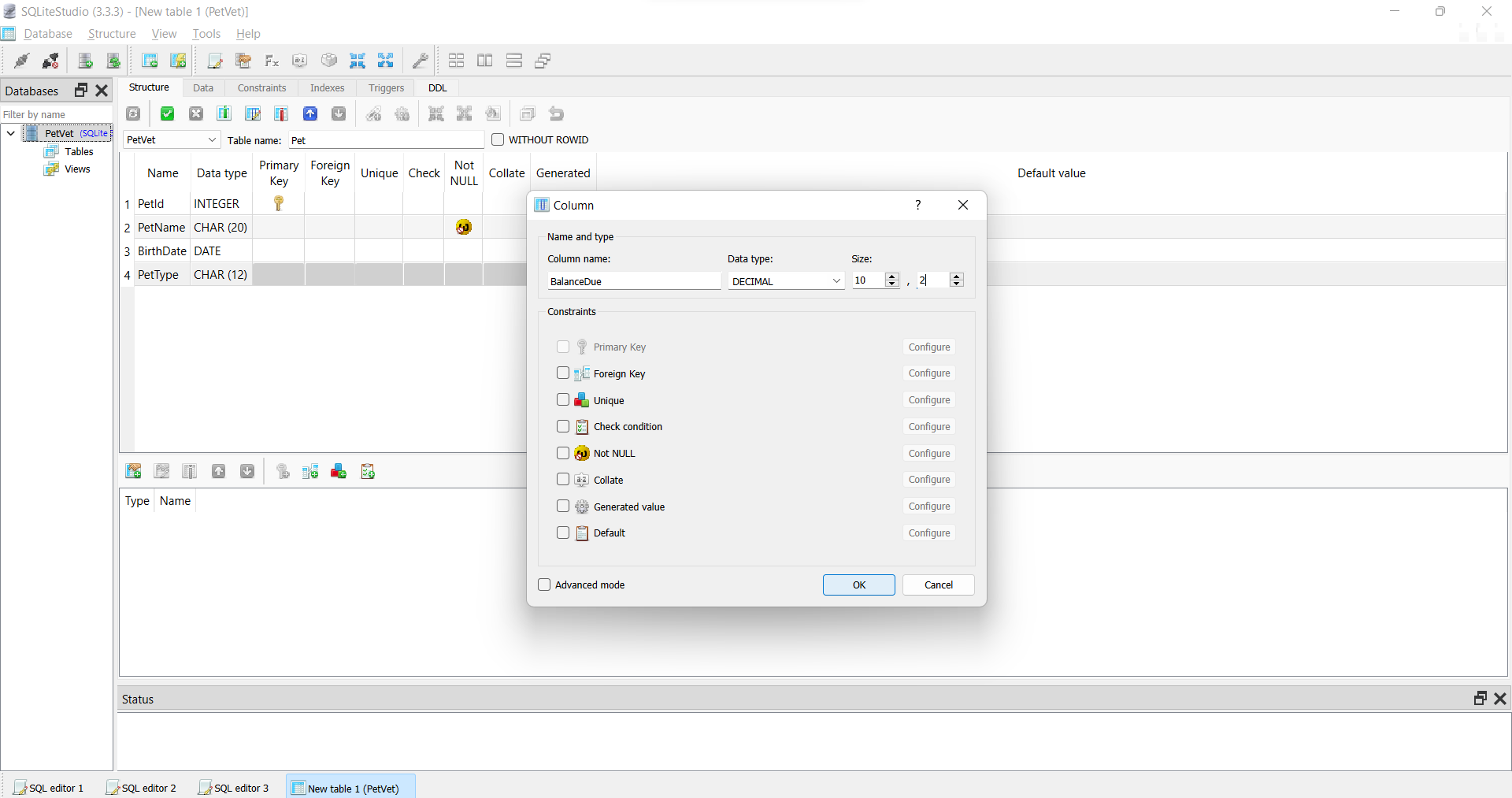
Task: Commit structure changes with the green checkmark icon
Action: point(167,113)
